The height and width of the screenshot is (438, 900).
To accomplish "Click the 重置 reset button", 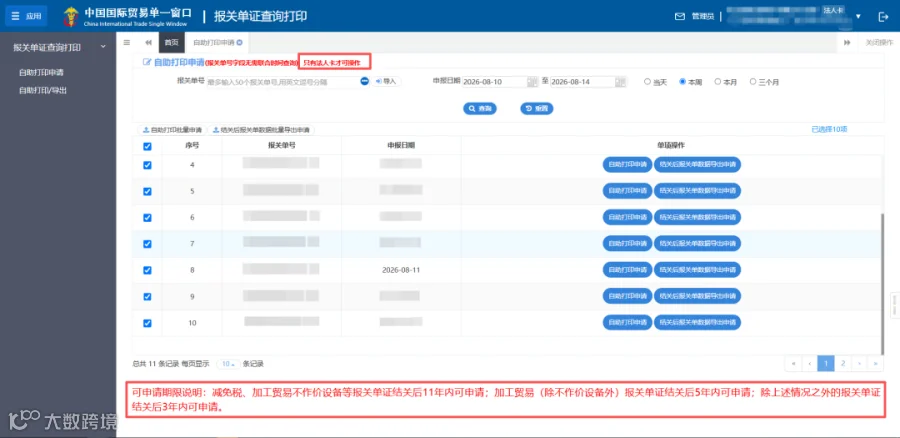I will 537,108.
